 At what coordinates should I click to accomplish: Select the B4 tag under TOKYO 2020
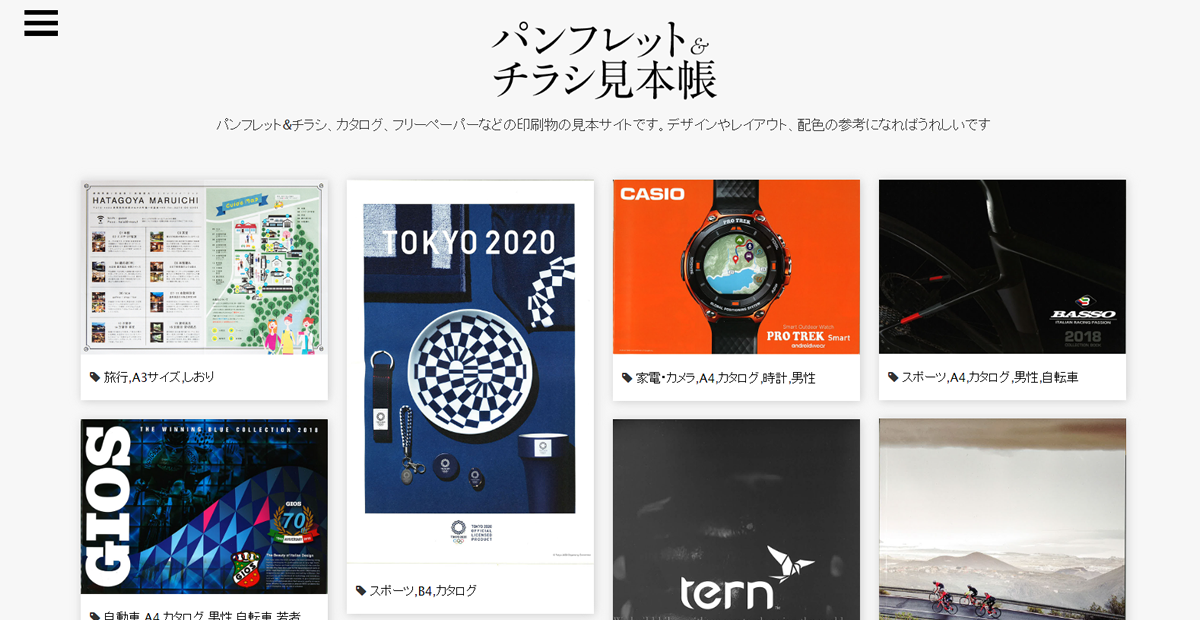click(x=425, y=590)
